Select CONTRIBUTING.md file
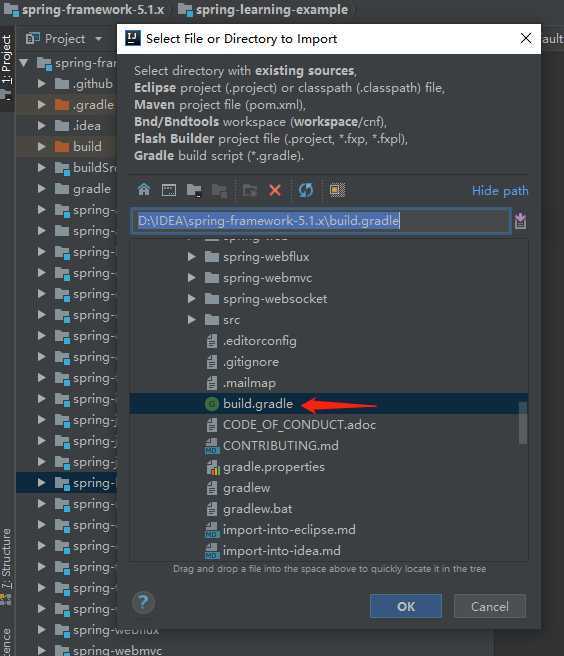 pyautogui.click(x=281, y=446)
